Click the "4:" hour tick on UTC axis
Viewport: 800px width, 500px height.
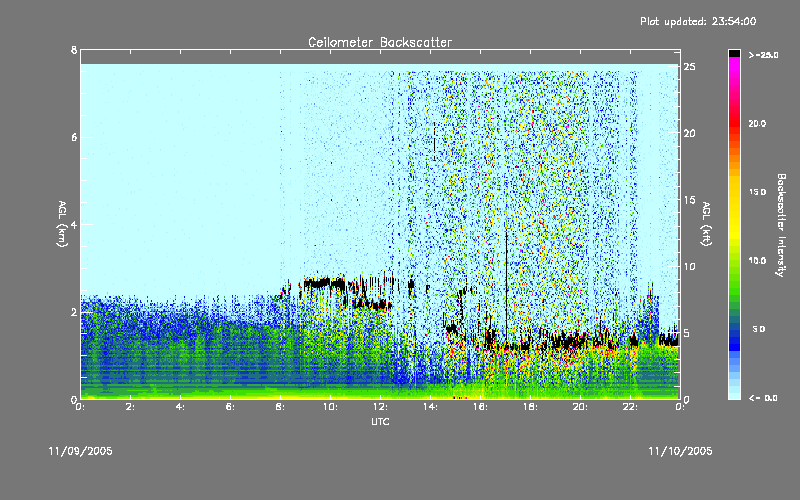tap(181, 407)
